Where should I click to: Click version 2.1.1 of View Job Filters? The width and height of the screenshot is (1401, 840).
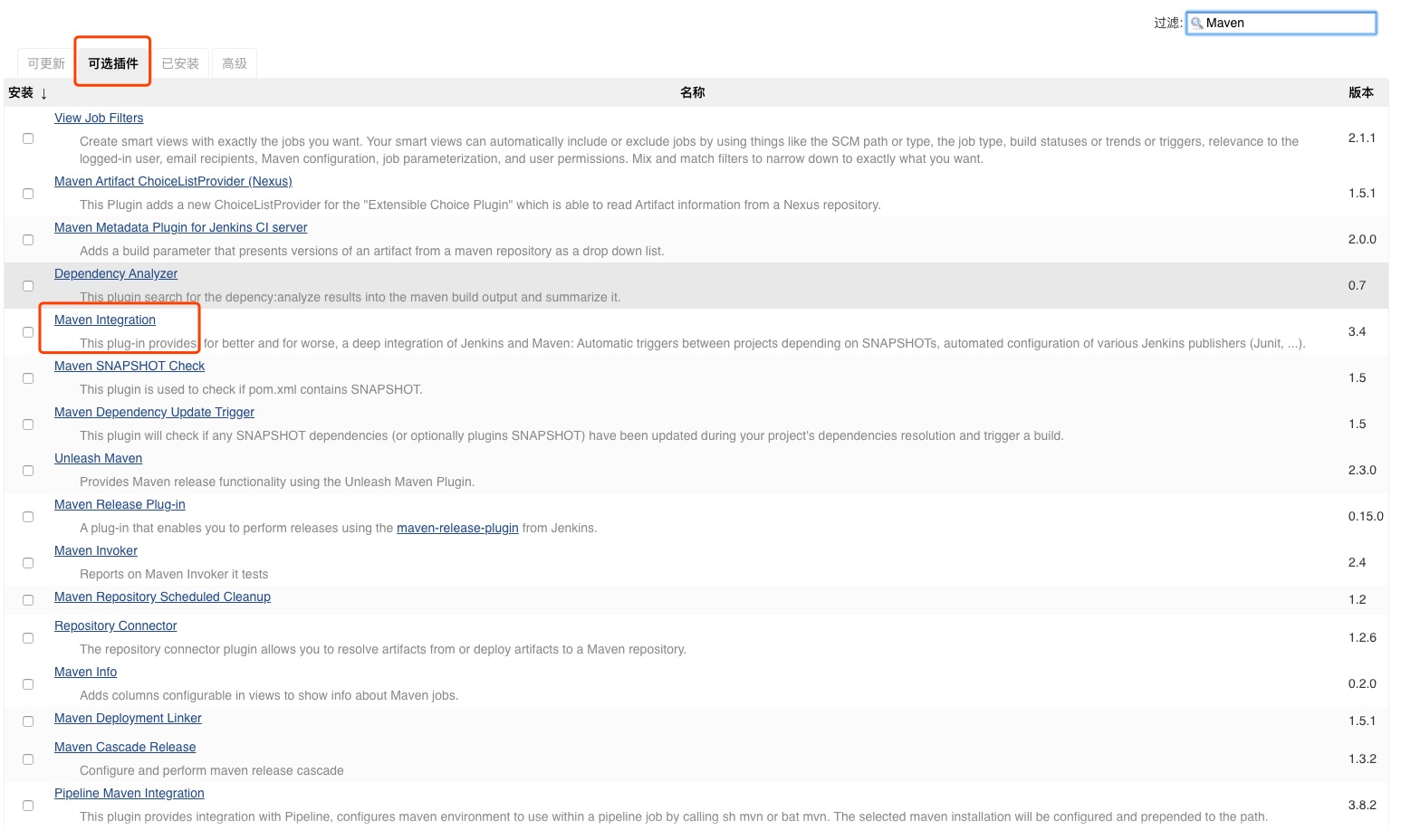(x=1362, y=138)
